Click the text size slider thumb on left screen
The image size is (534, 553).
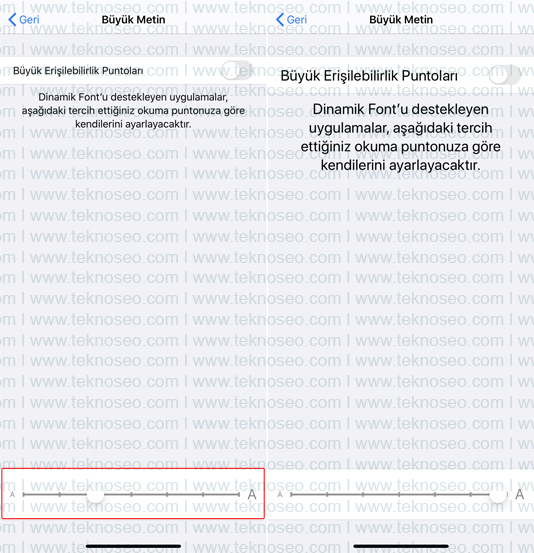95,494
